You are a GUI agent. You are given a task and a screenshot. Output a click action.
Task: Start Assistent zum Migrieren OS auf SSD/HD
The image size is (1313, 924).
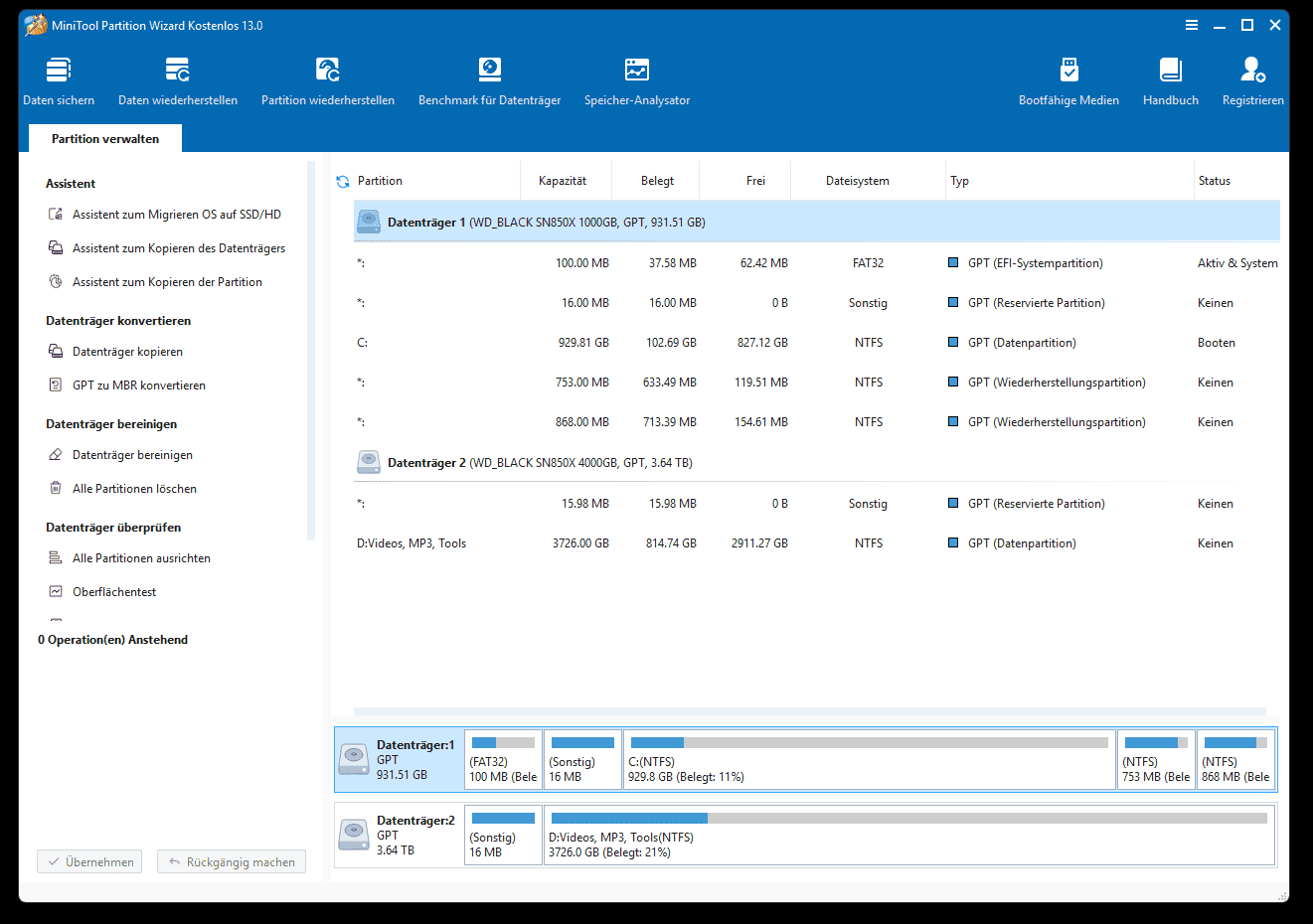point(165,215)
